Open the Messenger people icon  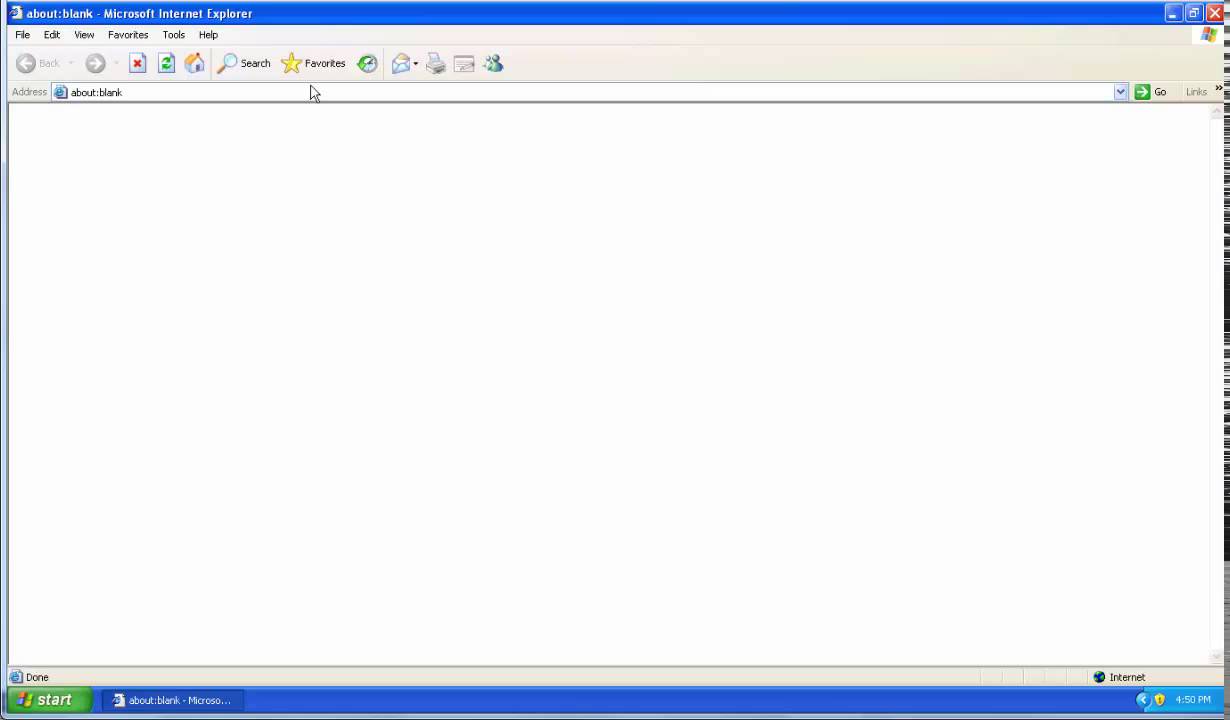point(493,63)
